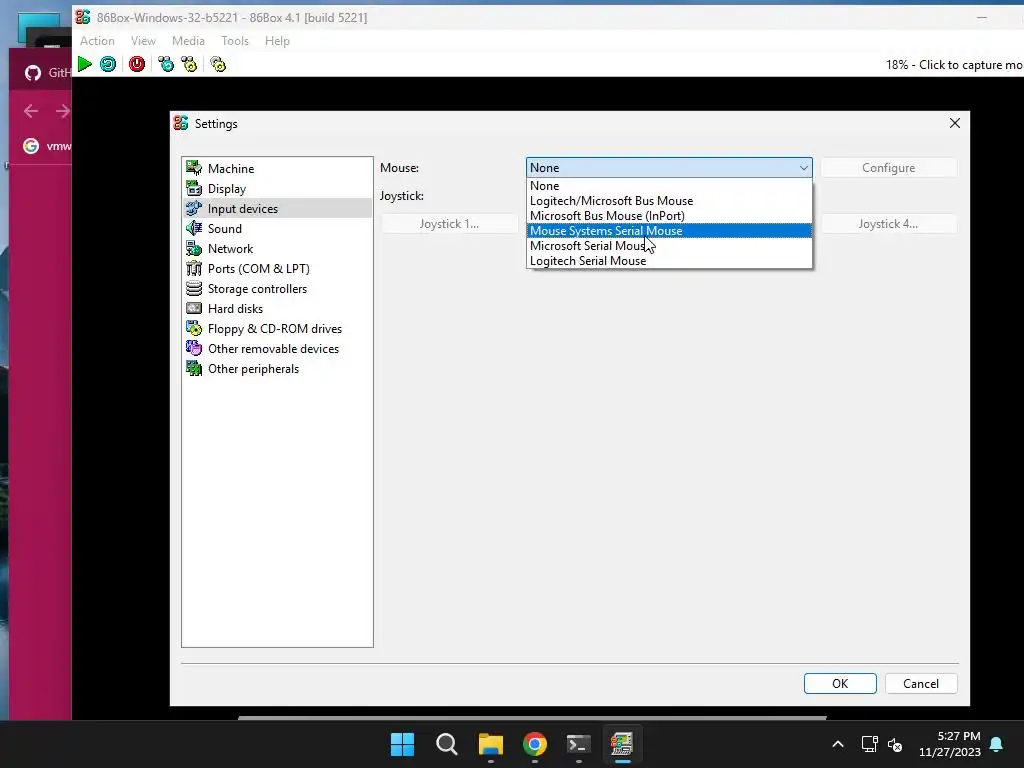
Task: Choose Microsoft Serial Mouse option
Action: 669,246
